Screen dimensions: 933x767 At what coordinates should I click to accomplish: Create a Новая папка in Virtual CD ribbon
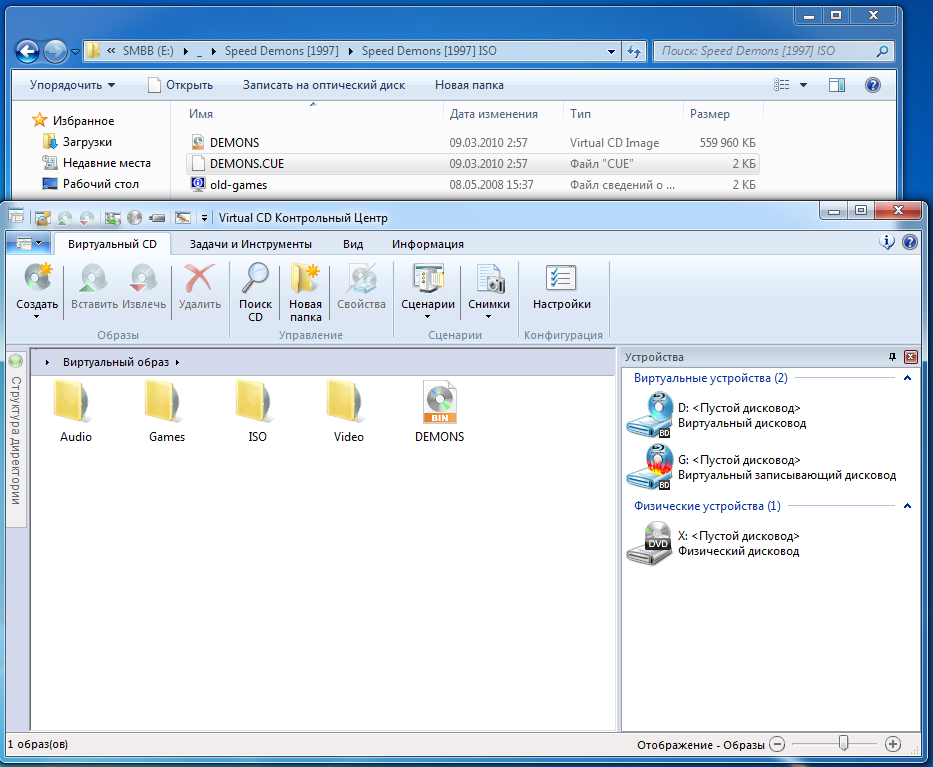point(305,278)
